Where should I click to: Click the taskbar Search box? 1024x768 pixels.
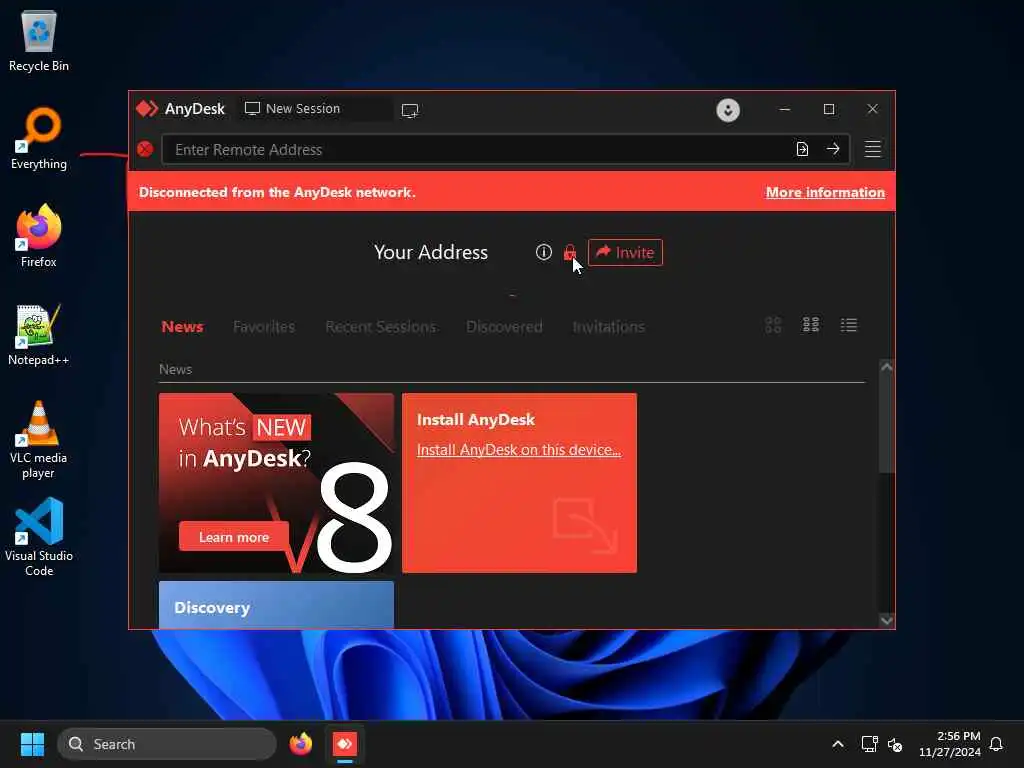click(167, 744)
